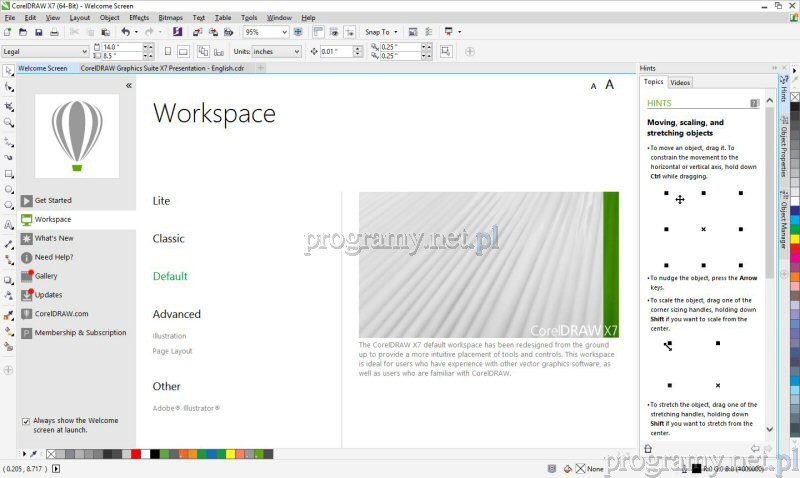Switch to the Videos tab in Hints

(x=680, y=82)
